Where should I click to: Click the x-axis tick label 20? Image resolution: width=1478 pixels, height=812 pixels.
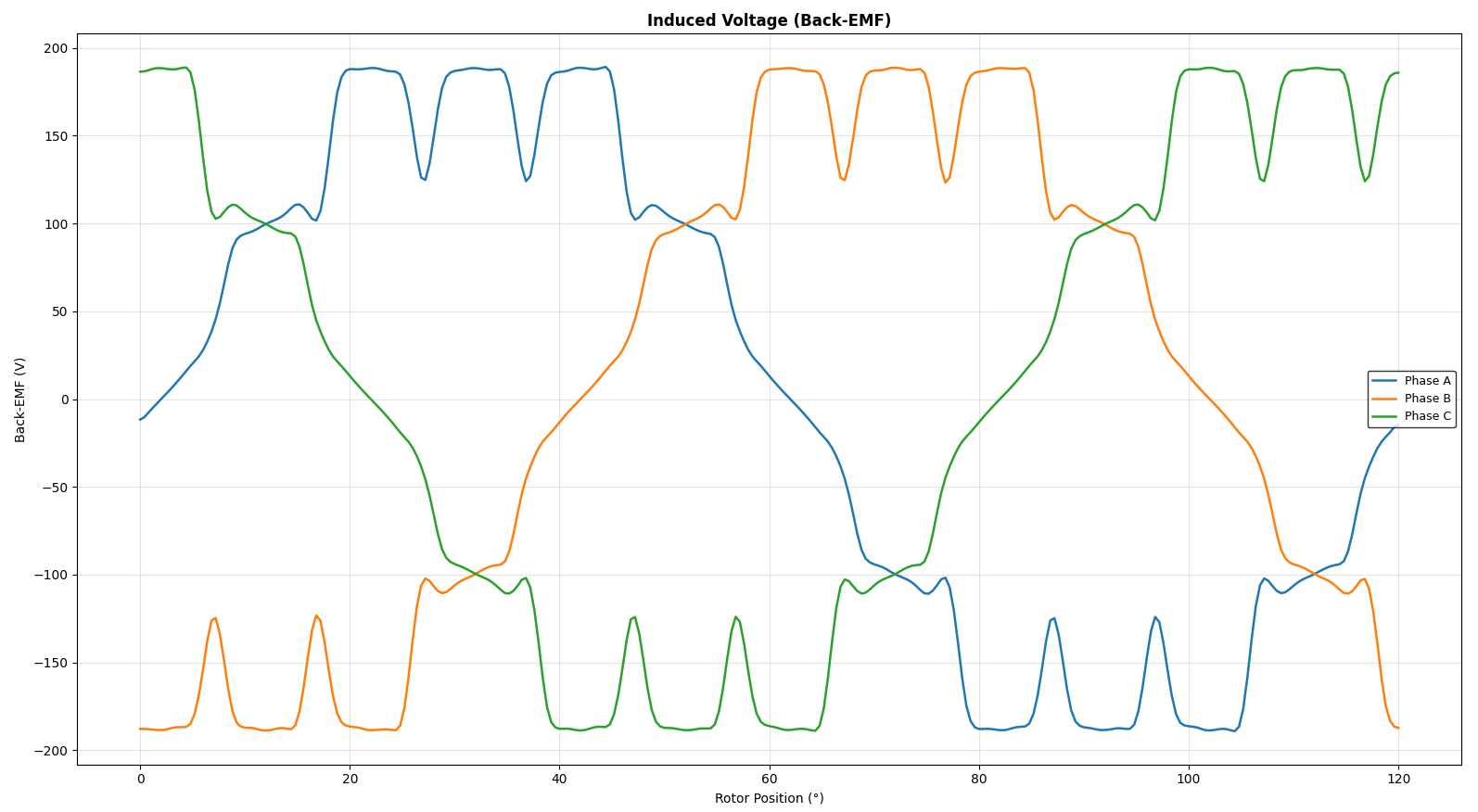[x=350, y=780]
